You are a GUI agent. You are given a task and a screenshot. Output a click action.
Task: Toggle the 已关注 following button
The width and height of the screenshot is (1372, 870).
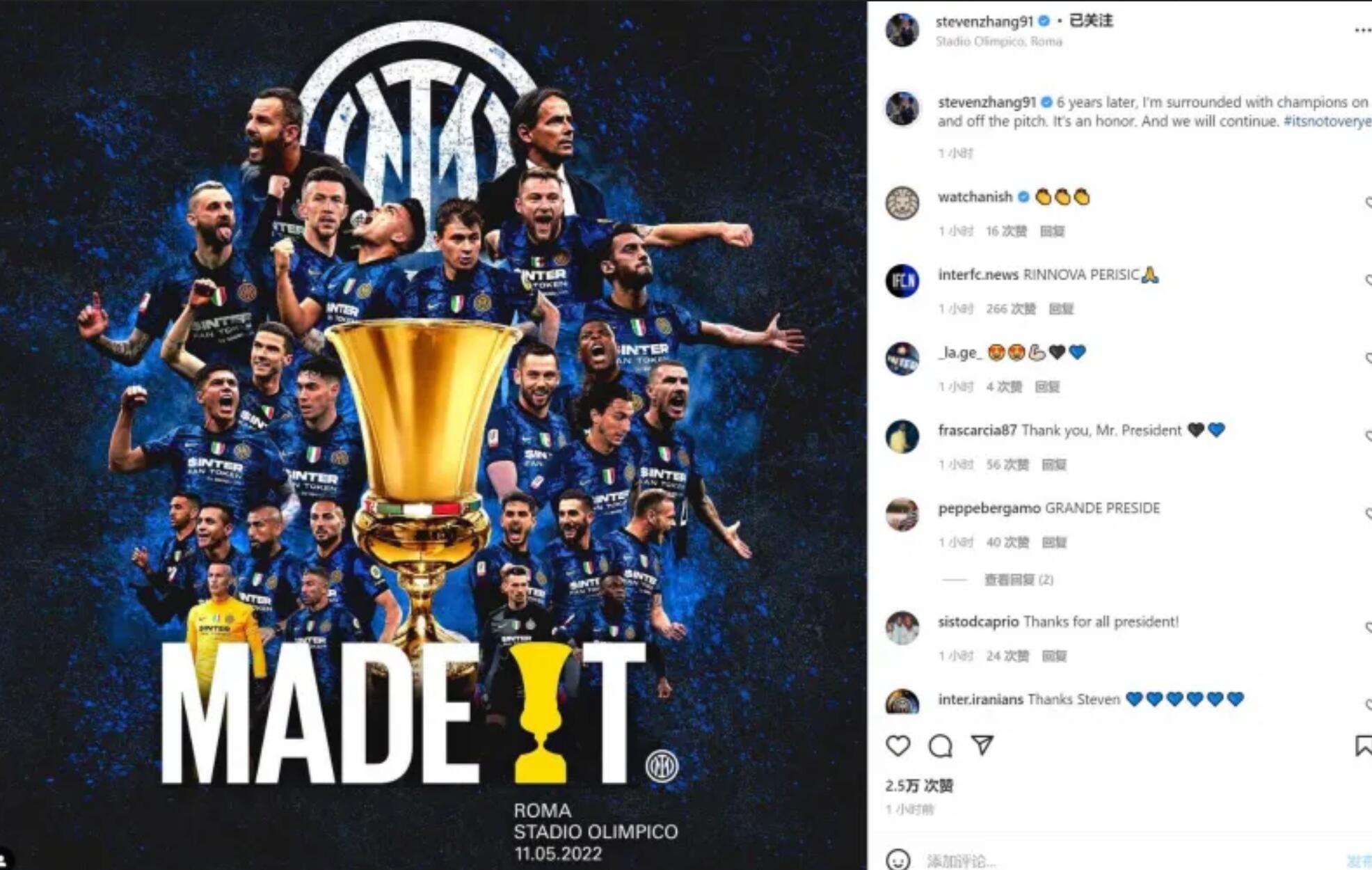coord(1090,21)
